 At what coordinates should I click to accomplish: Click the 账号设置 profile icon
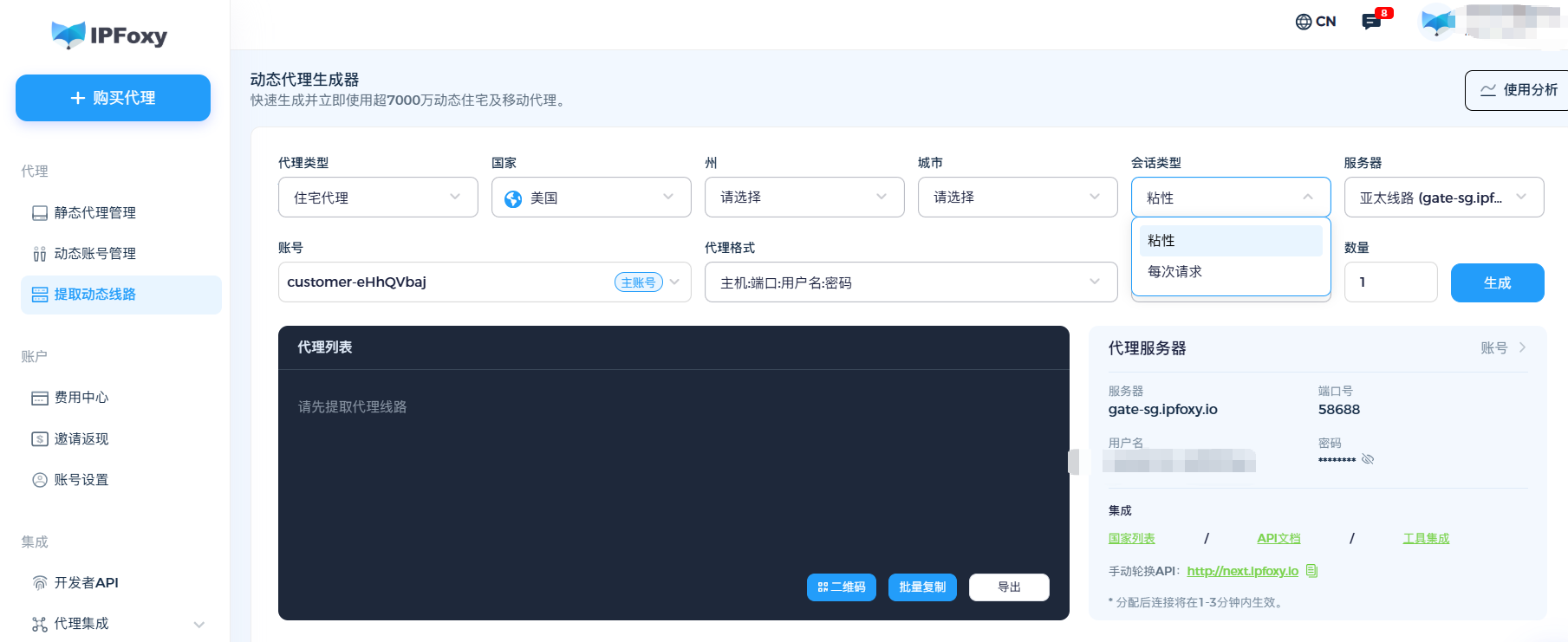click(x=40, y=480)
